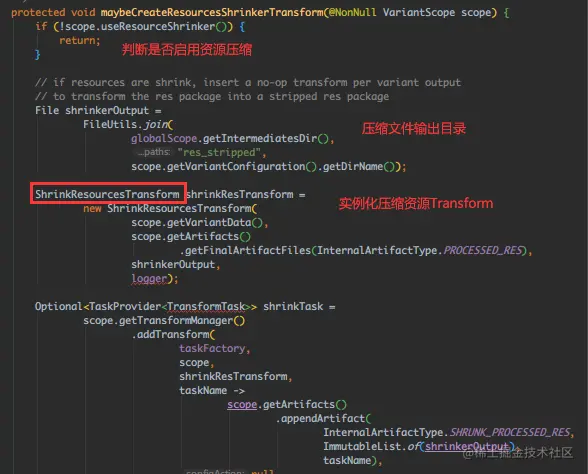Click the comment 'if resources are shrink' line
Viewport: 588px width, 474px height.
point(248,82)
